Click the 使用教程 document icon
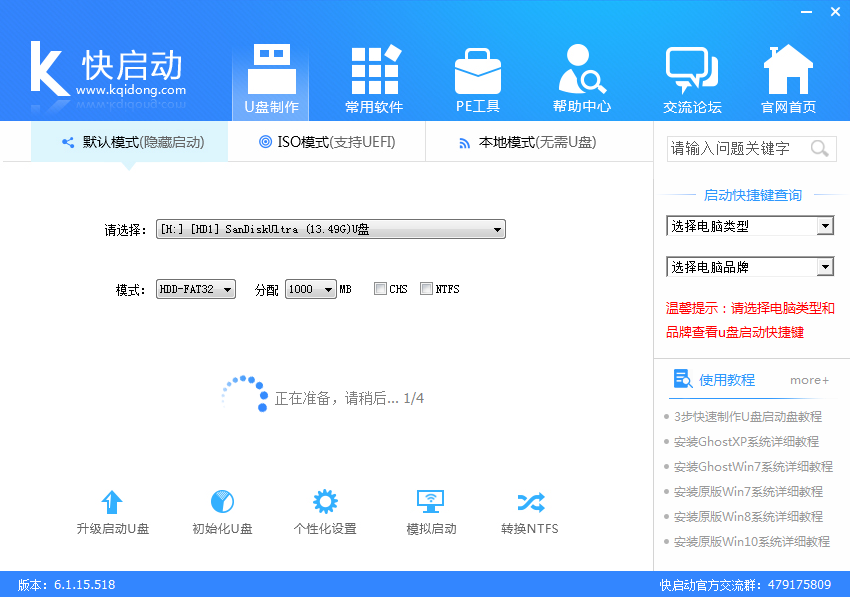Screen dimensions: 850x597 [x=682, y=379]
